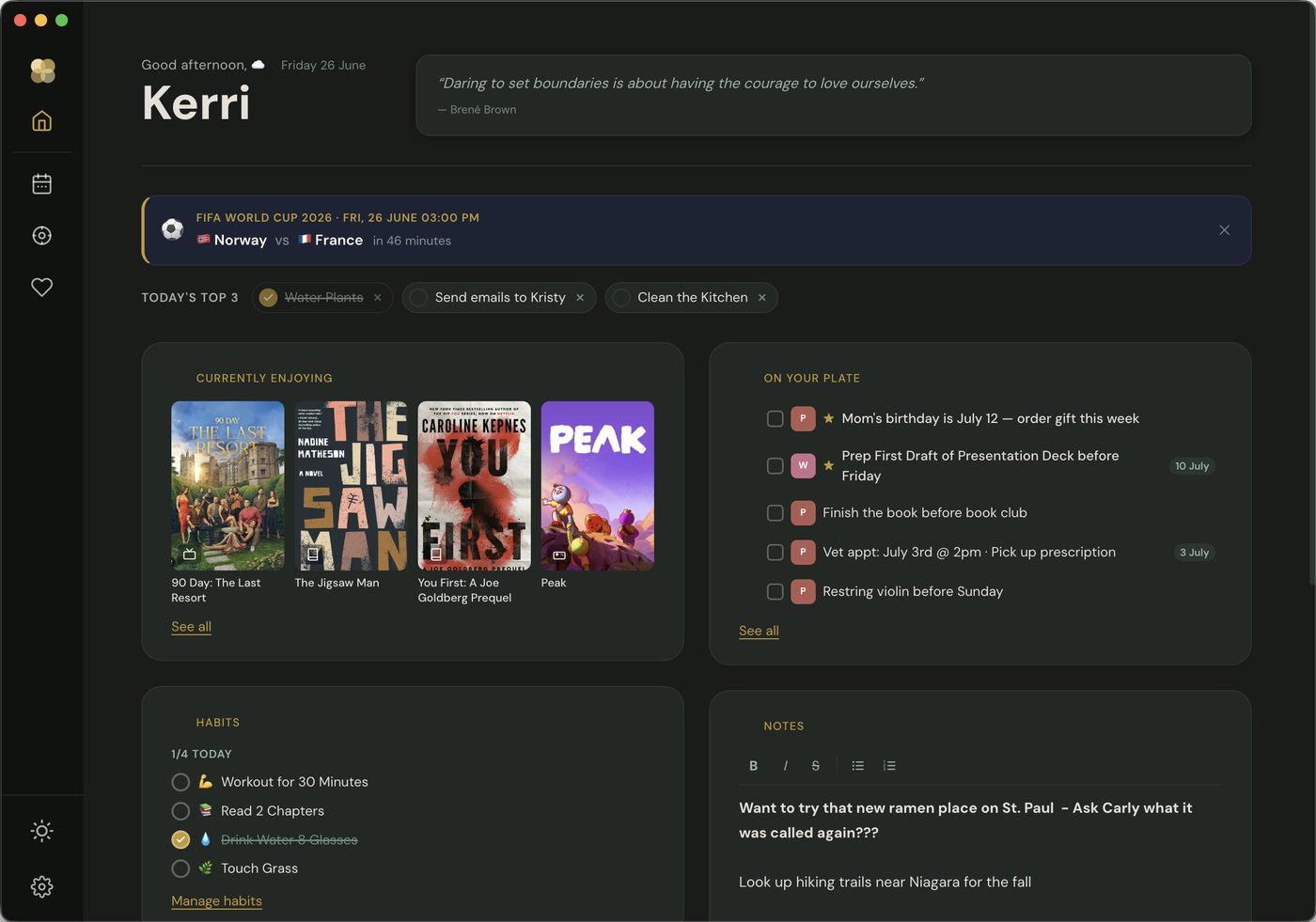Mark Send emails to Kristy done
Image resolution: width=1316 pixels, height=922 pixels.
tap(419, 298)
